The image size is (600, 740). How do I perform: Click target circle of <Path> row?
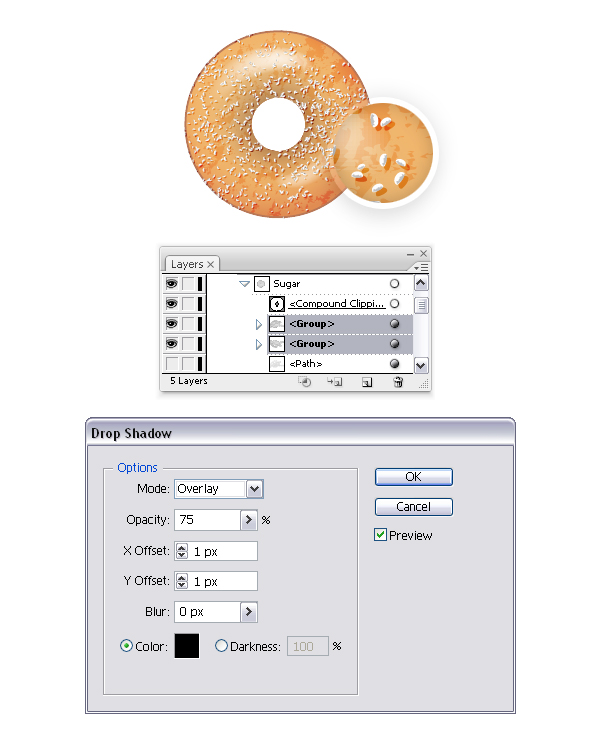(395, 363)
